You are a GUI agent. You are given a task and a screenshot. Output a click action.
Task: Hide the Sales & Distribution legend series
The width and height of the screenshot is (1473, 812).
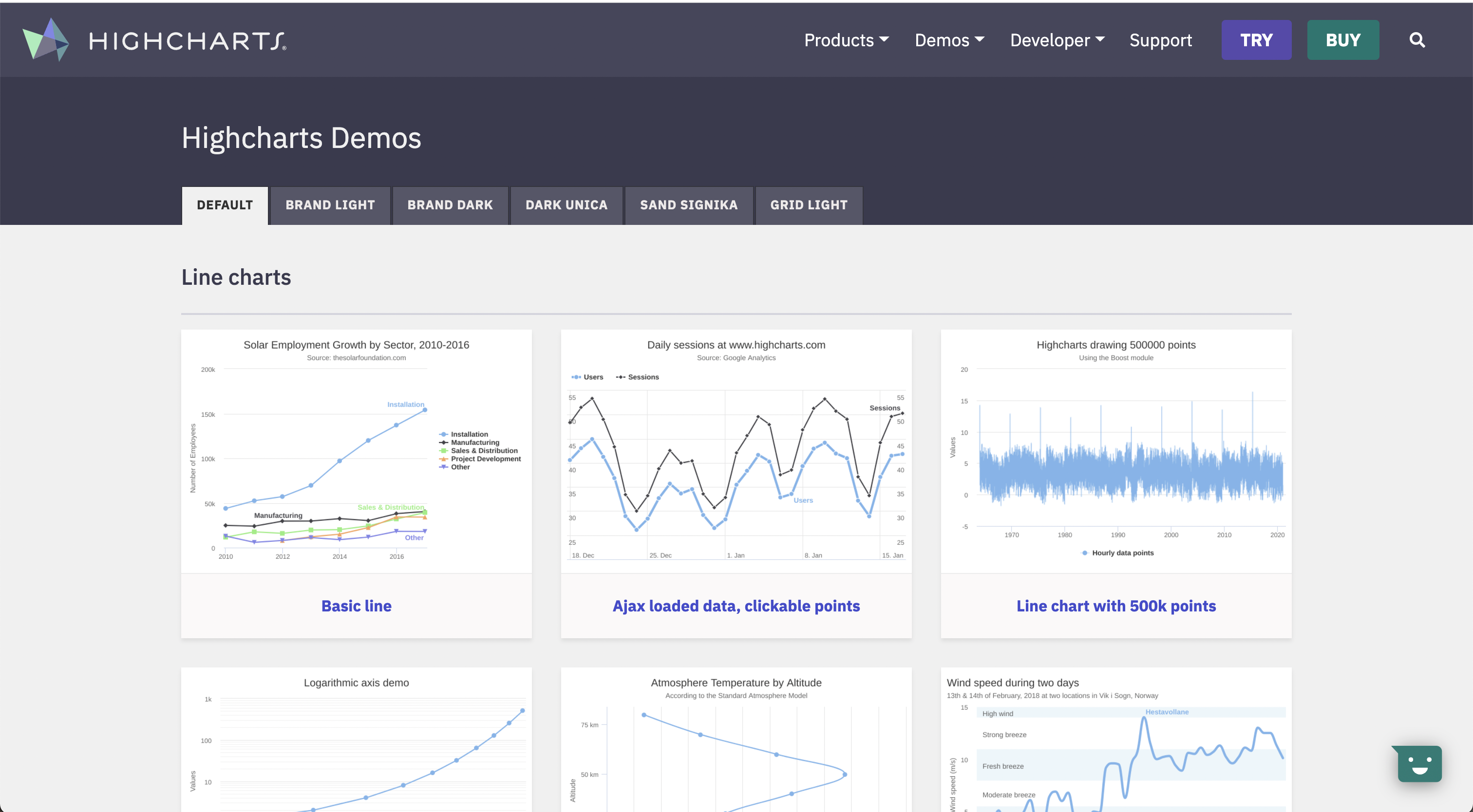tap(483, 450)
